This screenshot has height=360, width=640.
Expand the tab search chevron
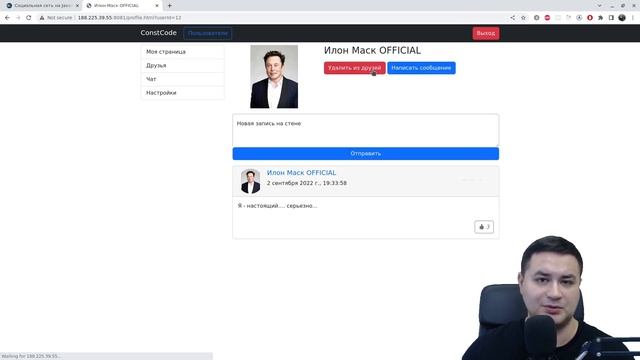click(x=599, y=6)
